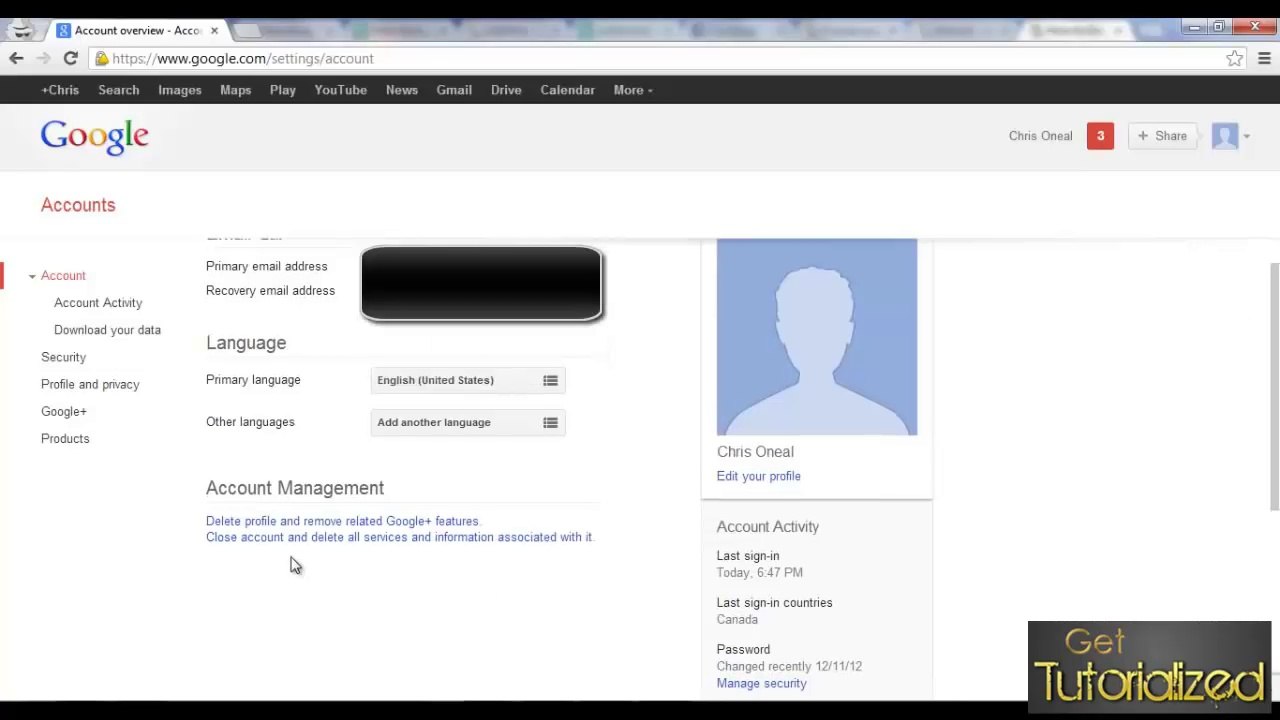Image resolution: width=1280 pixels, height=720 pixels.
Task: Click the Account Activity panel heading
Action: [x=768, y=527]
